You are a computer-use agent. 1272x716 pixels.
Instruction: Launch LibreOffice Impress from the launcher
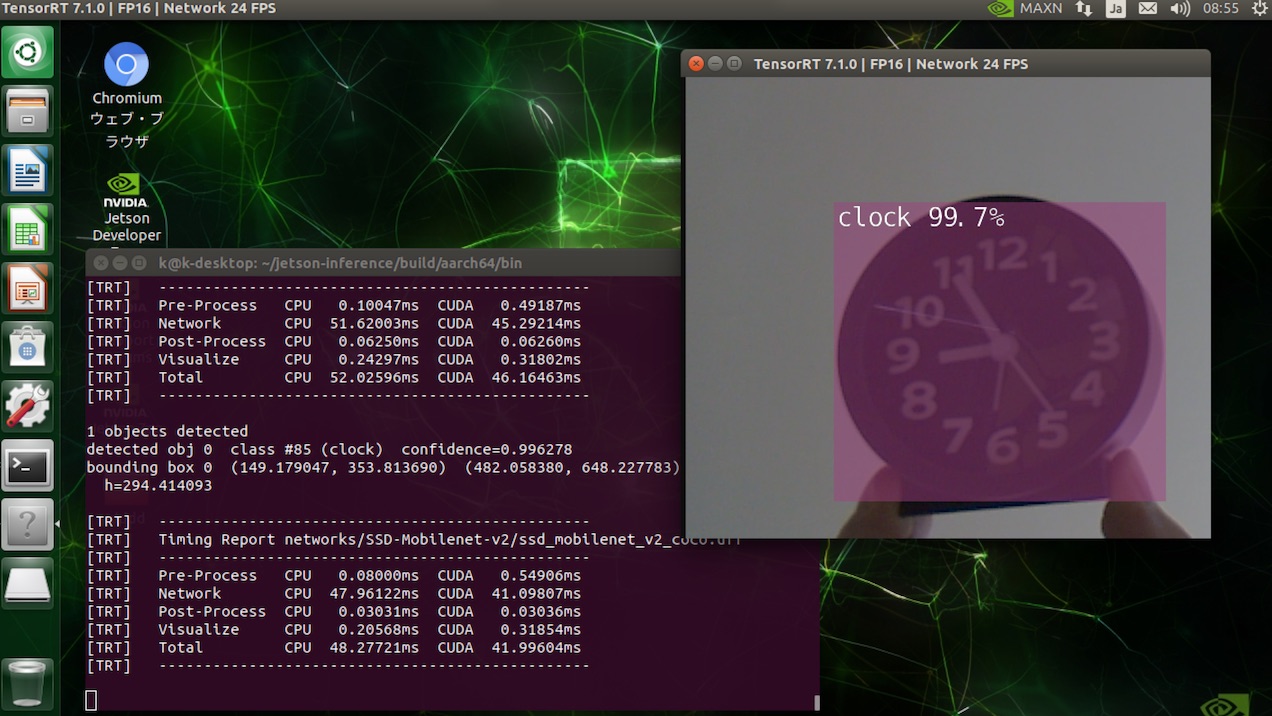tap(28, 289)
